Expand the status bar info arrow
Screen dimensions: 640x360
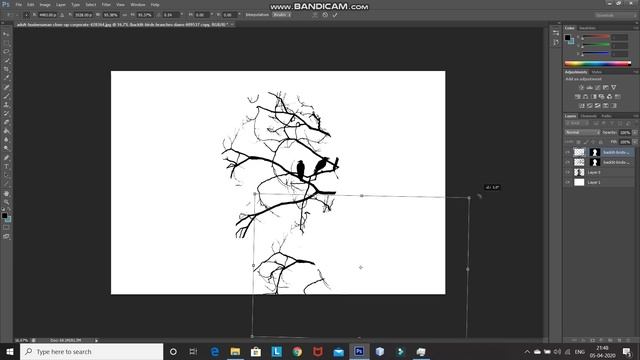point(97,340)
